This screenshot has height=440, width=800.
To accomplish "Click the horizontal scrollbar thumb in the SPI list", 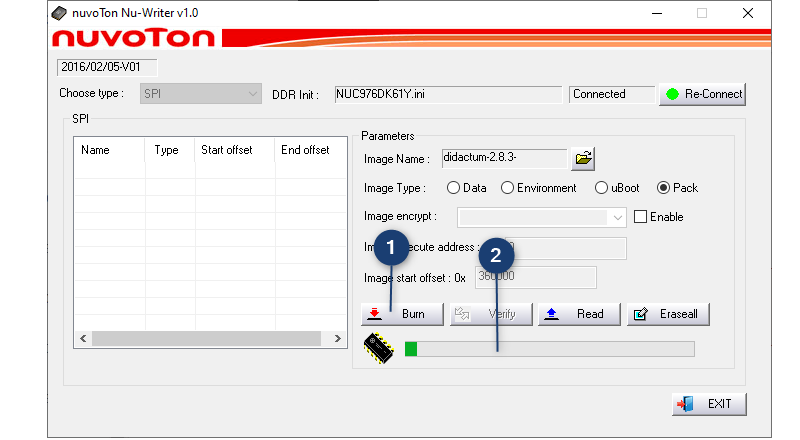I will tap(207, 338).
